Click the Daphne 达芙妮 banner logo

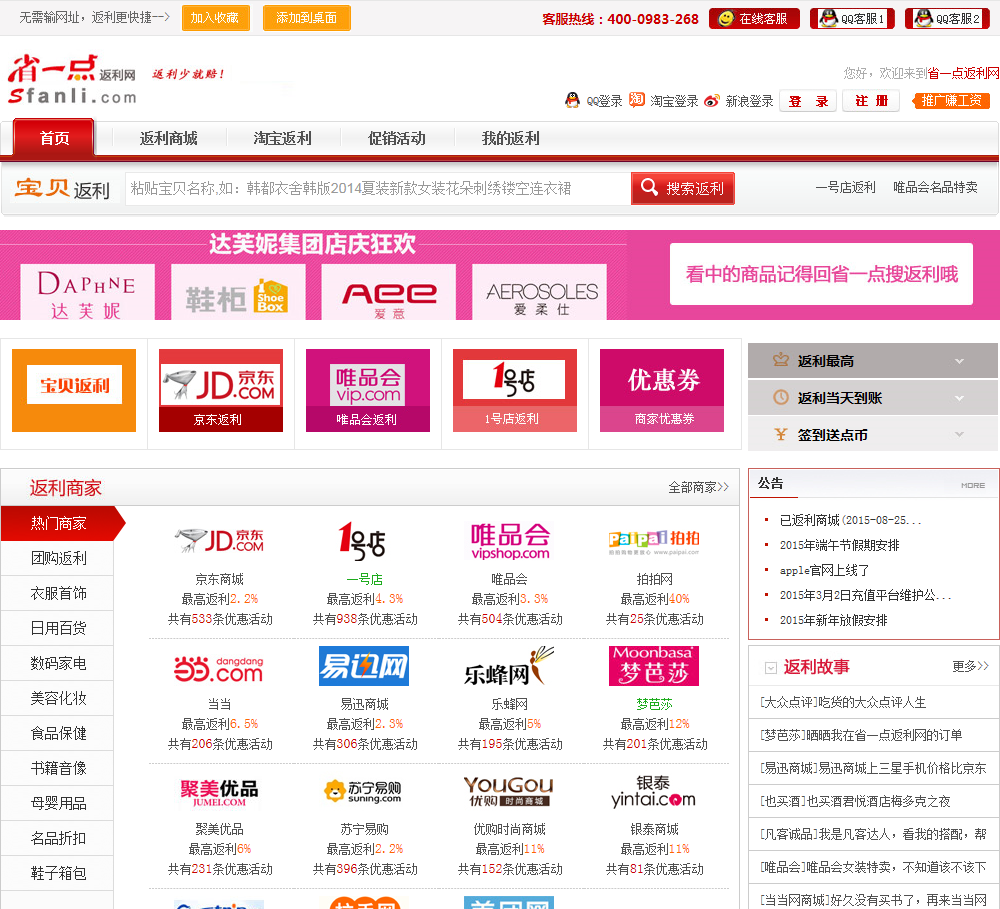87,293
